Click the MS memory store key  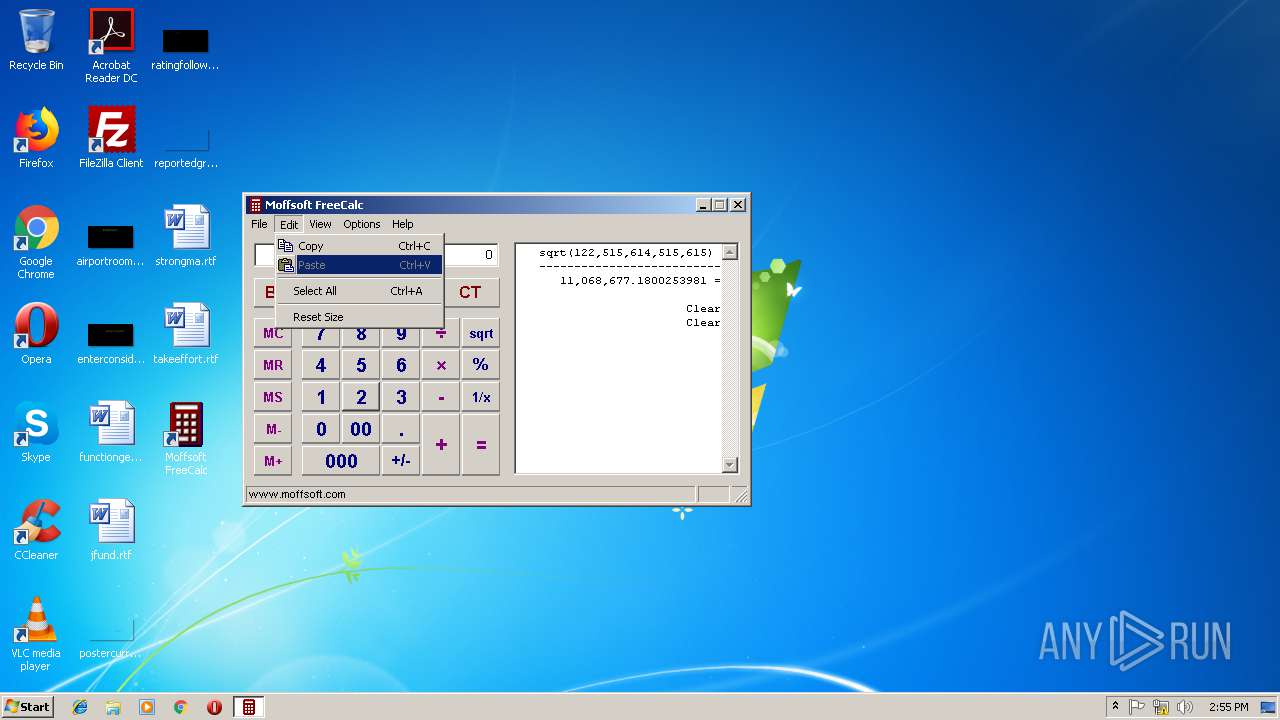coord(273,397)
